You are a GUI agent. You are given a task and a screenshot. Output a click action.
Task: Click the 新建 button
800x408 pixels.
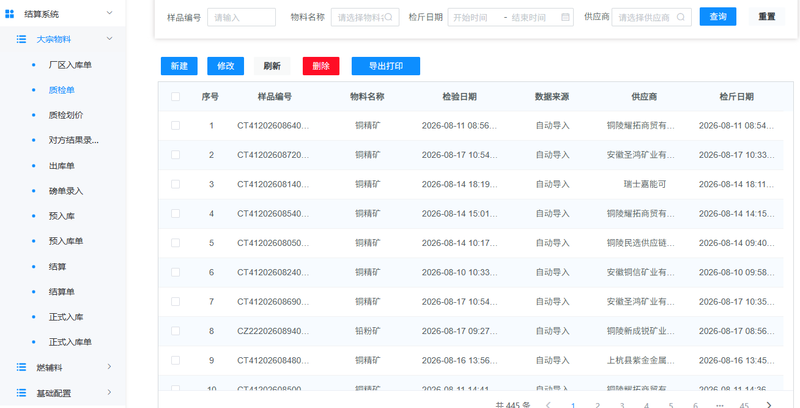click(x=179, y=66)
